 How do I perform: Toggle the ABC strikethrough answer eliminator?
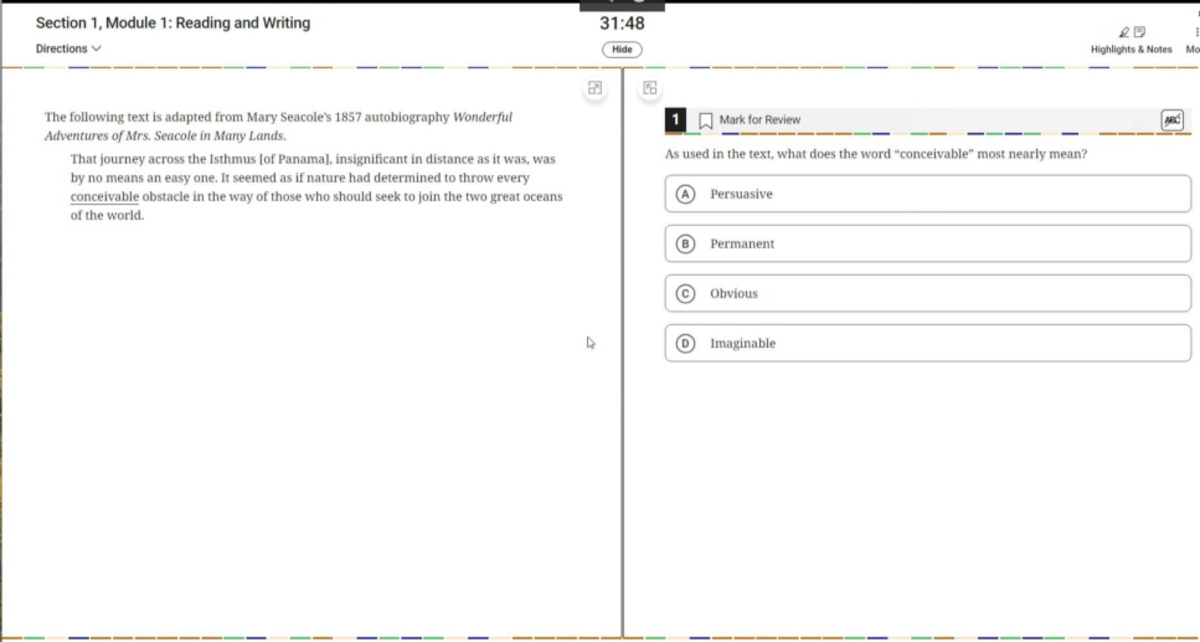pos(1172,120)
